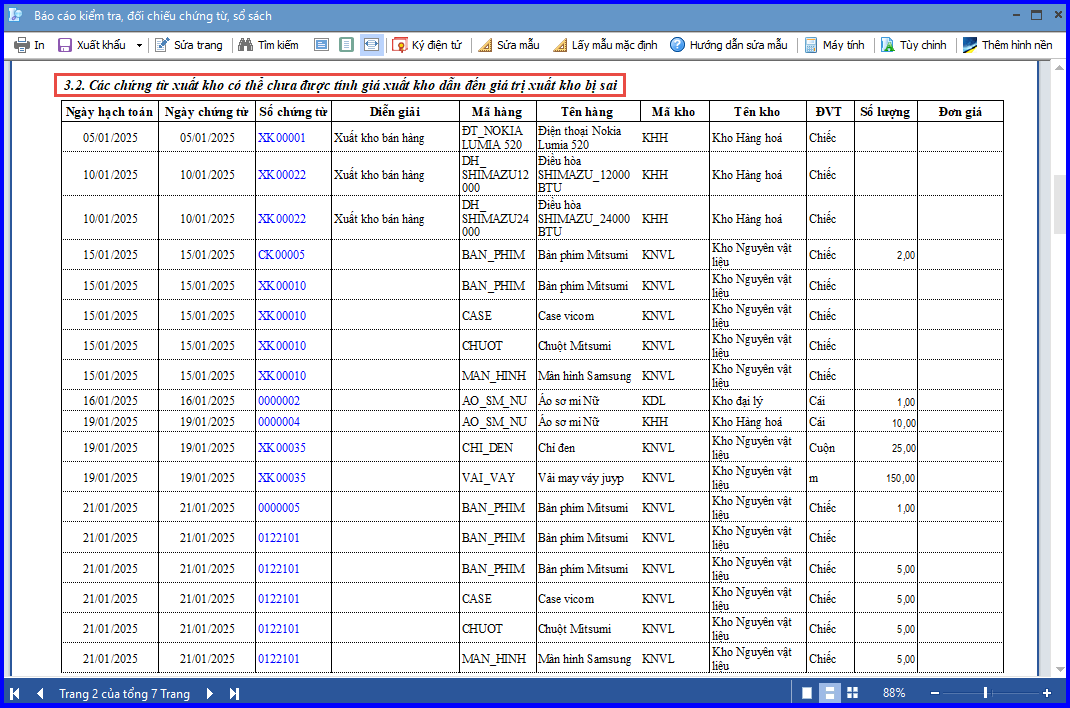Open 0122101 link in MAN_HINH row
Viewport: 1070px width, 708px height.
279,658
